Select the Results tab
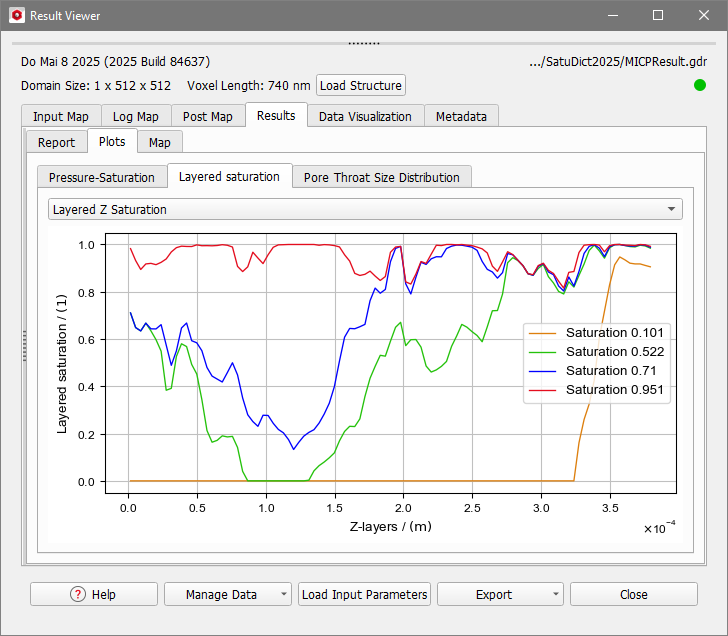Screen dimensions: 728x636 [x=276, y=115]
